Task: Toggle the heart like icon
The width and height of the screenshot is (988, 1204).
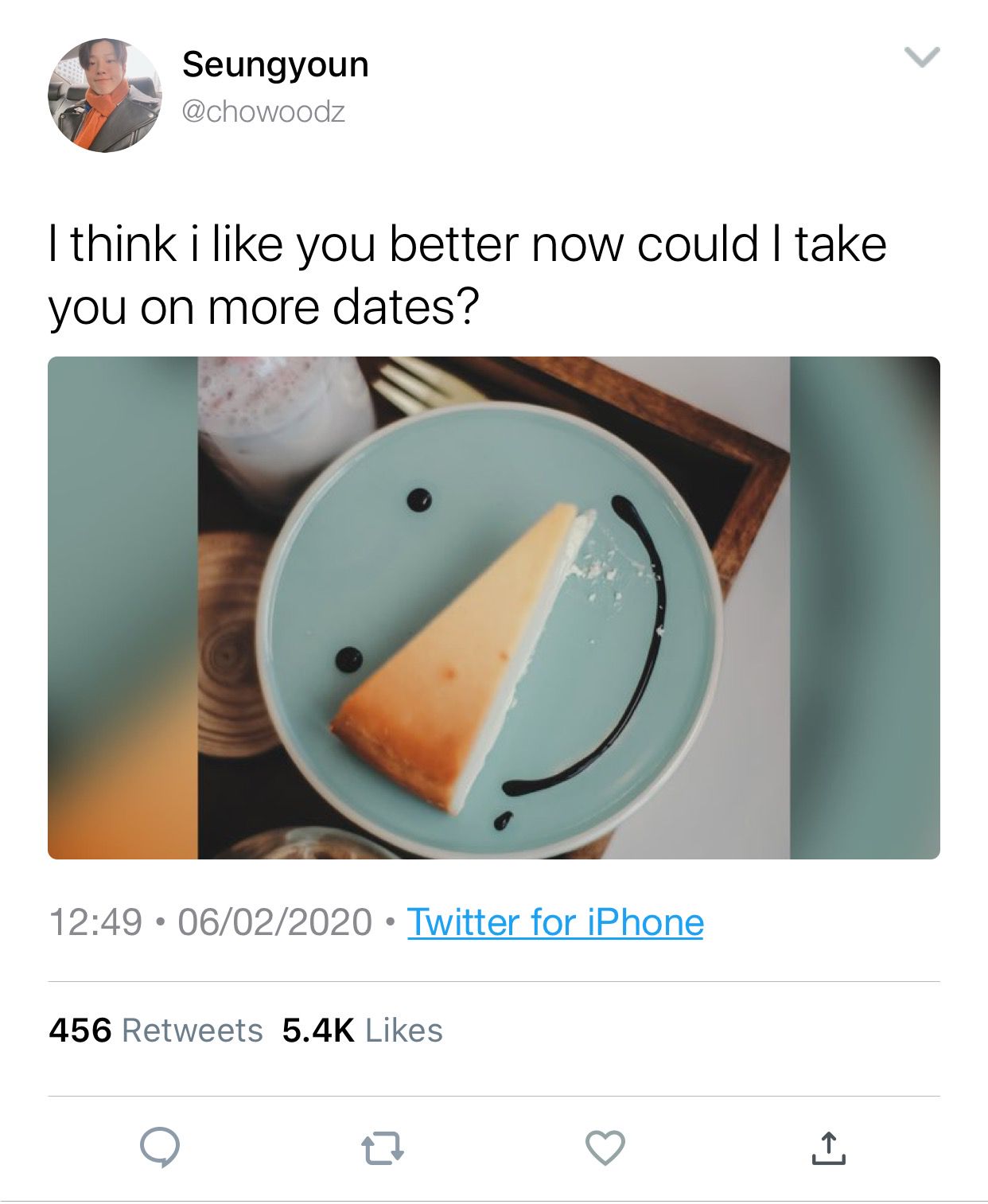Action: (x=605, y=1148)
